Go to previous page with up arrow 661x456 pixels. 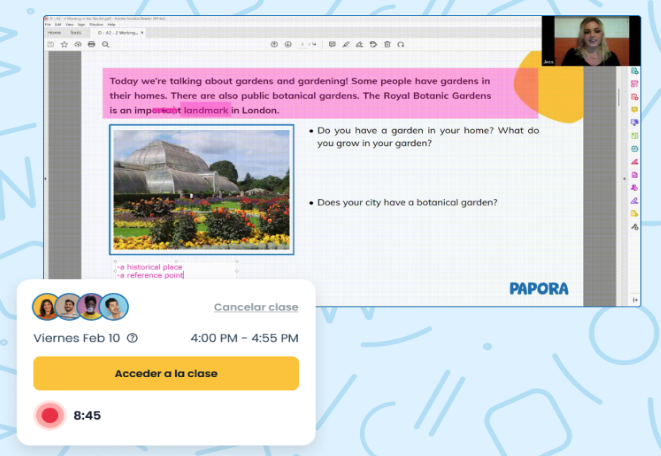(x=274, y=45)
